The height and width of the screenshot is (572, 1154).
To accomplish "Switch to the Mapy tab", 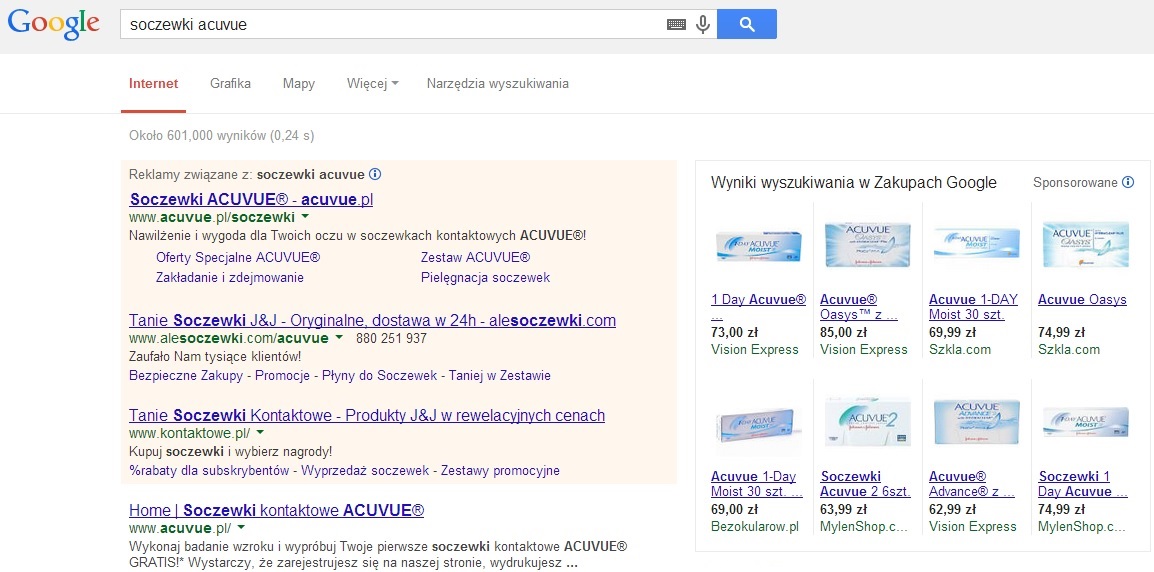I will 299,83.
